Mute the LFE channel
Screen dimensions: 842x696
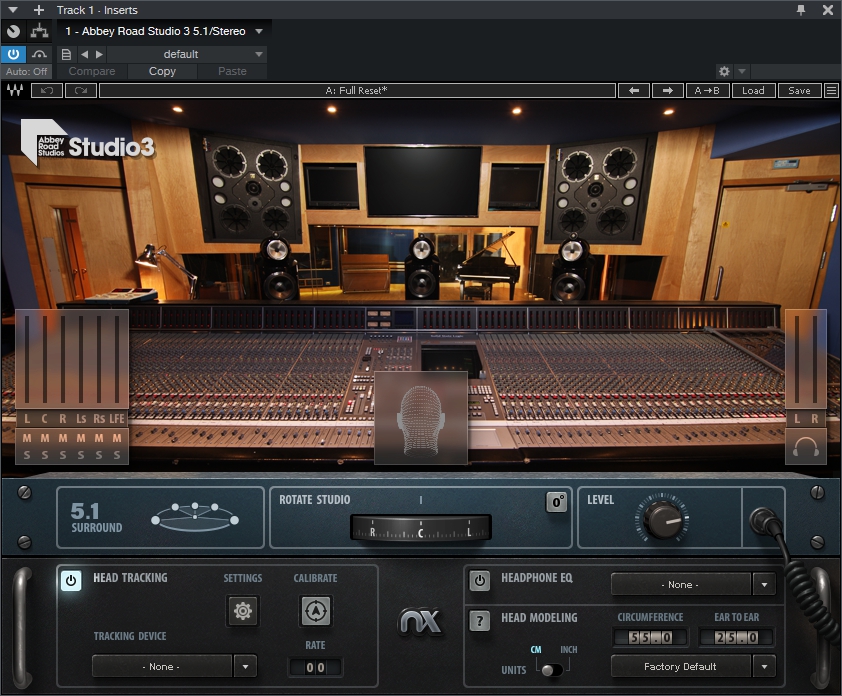117,438
